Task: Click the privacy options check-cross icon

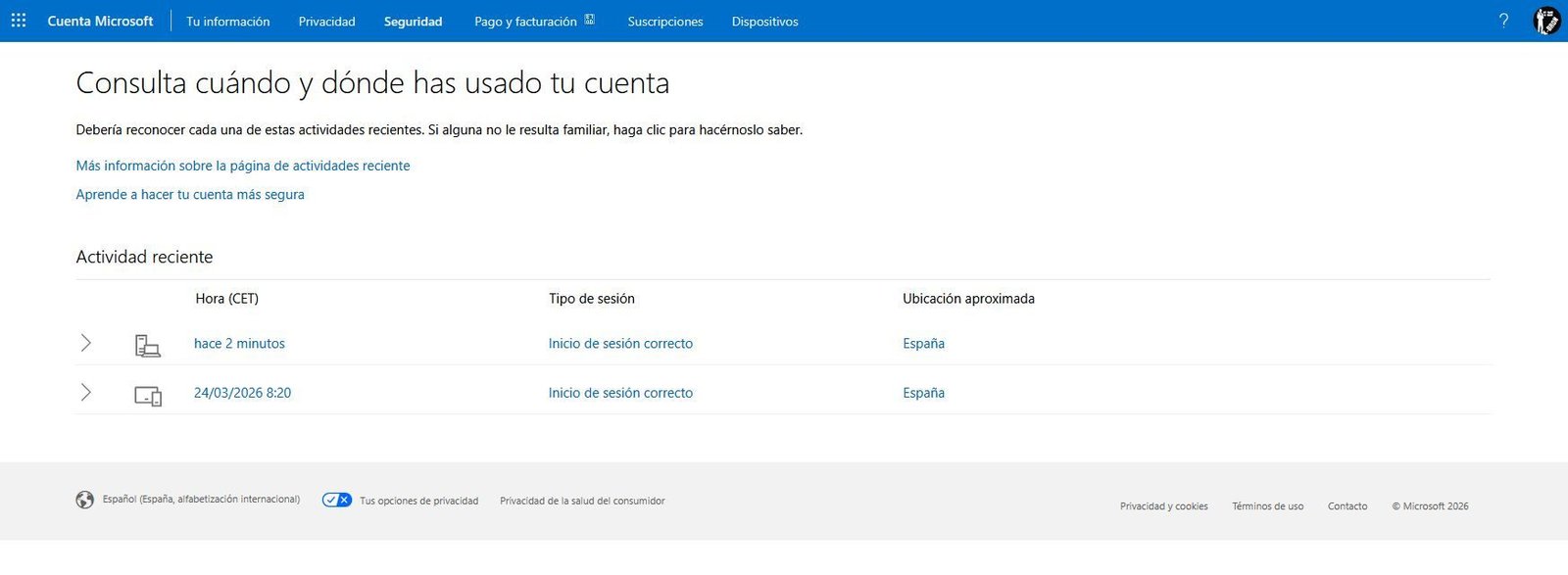Action: 337,500
